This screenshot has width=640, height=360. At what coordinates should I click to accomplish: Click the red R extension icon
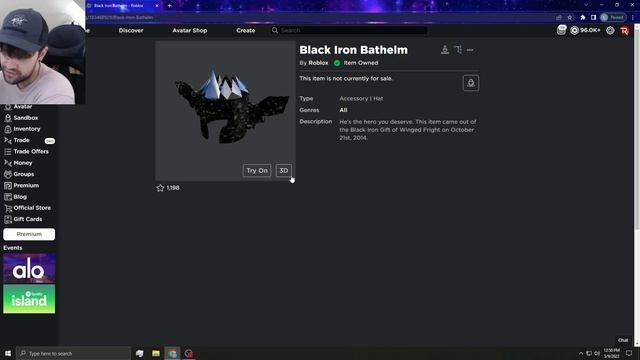pos(624,31)
